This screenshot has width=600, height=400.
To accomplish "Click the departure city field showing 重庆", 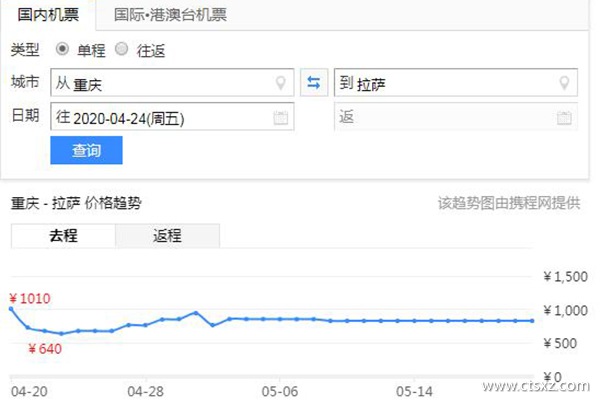I will point(160,84).
